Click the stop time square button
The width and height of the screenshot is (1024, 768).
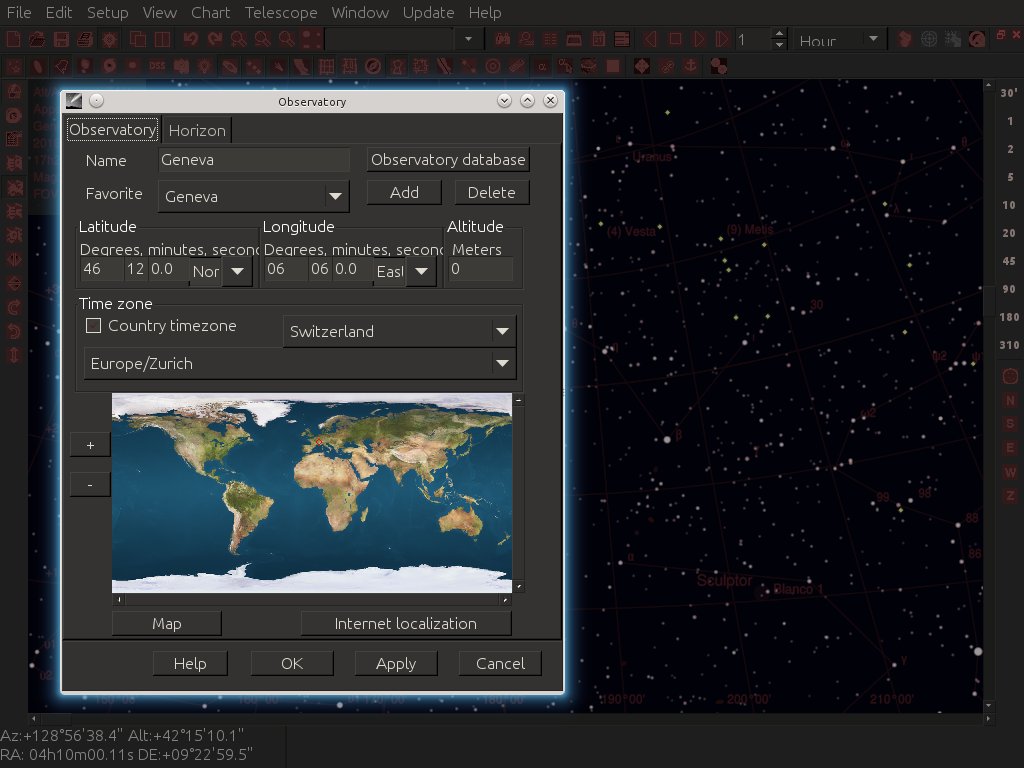[675, 39]
